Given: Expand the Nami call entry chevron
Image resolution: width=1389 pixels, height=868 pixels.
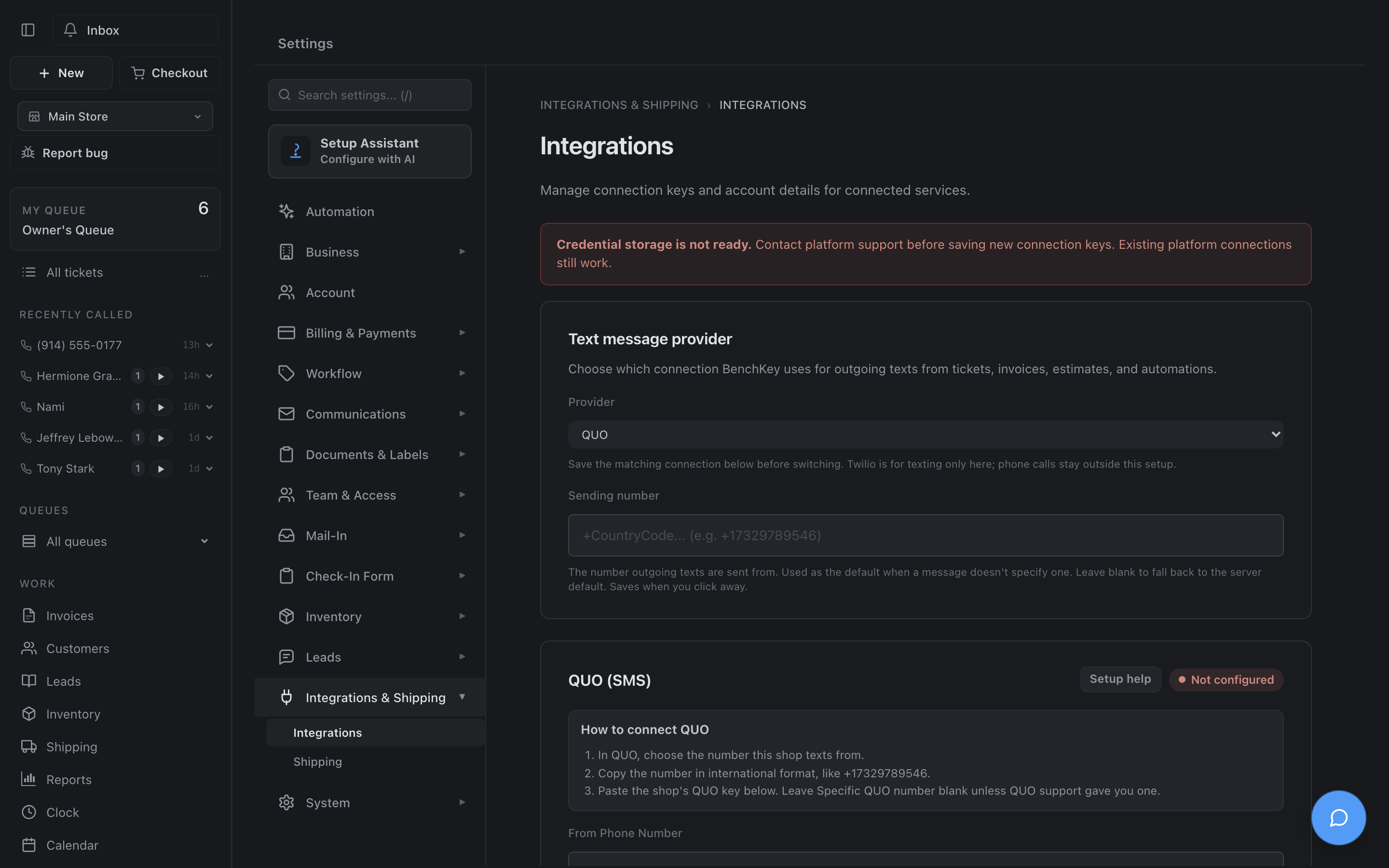Looking at the screenshot, I should pos(209,407).
